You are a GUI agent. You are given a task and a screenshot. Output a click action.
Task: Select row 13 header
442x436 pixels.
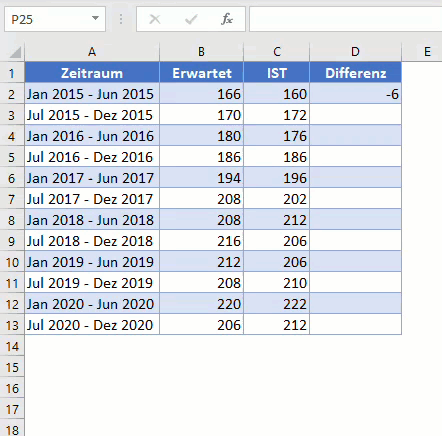click(12, 325)
